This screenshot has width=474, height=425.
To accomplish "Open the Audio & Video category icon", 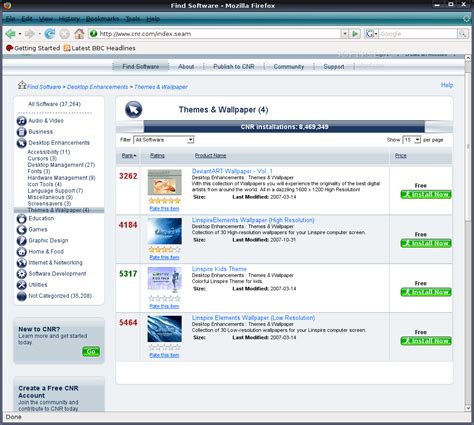I will tap(22, 121).
